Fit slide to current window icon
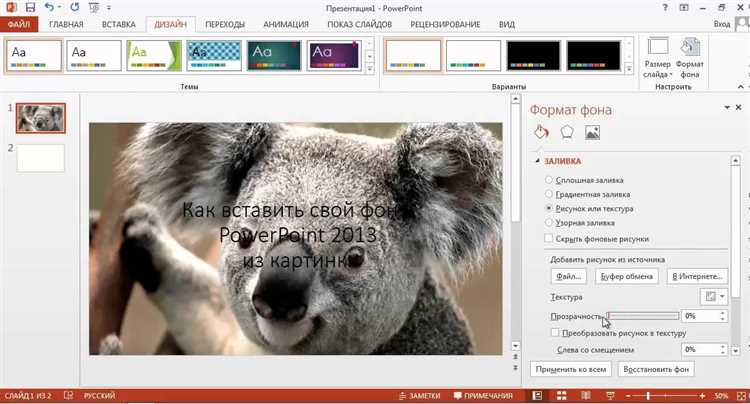This screenshot has width=750, height=404. (x=742, y=396)
